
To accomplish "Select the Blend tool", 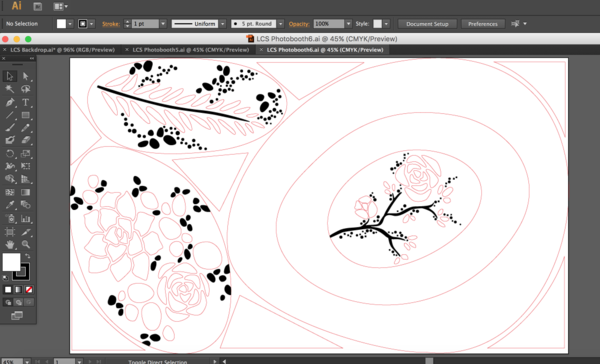I will [26, 205].
